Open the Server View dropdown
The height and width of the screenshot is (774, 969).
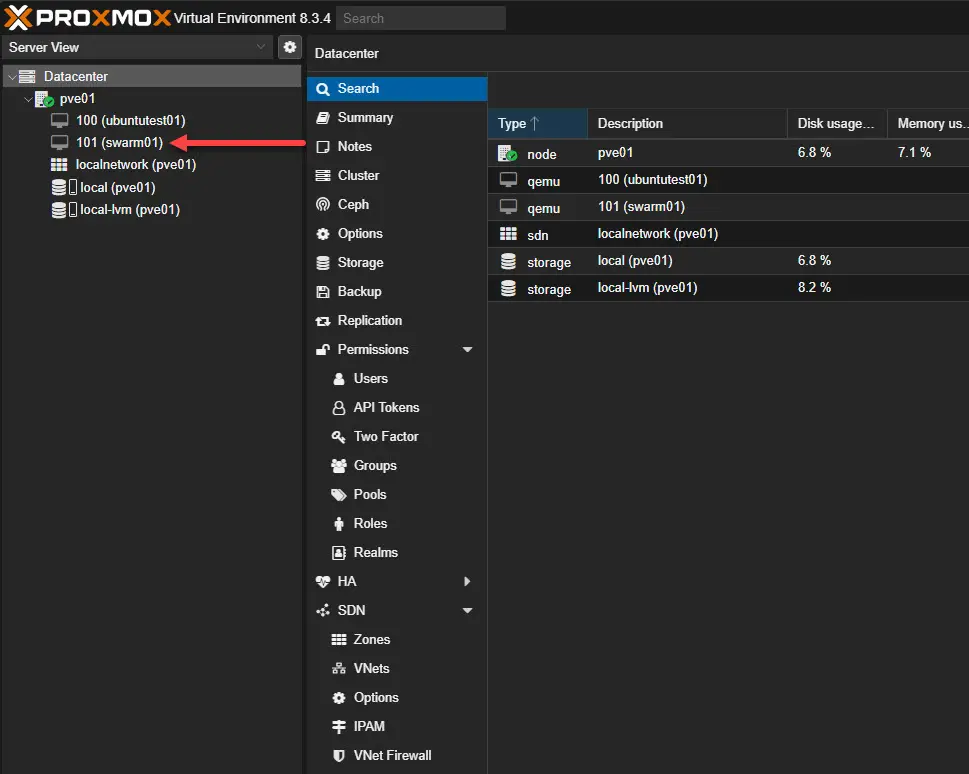click(x=138, y=47)
